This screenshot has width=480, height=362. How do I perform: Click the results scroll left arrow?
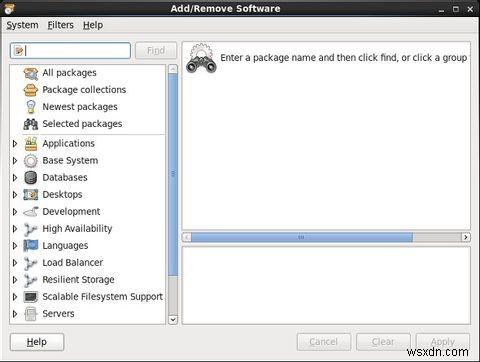coord(187,237)
